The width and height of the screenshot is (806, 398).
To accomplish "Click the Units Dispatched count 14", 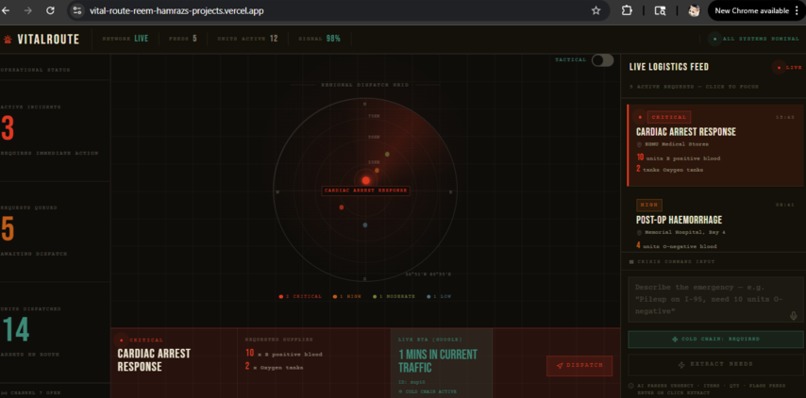I will click(x=15, y=330).
